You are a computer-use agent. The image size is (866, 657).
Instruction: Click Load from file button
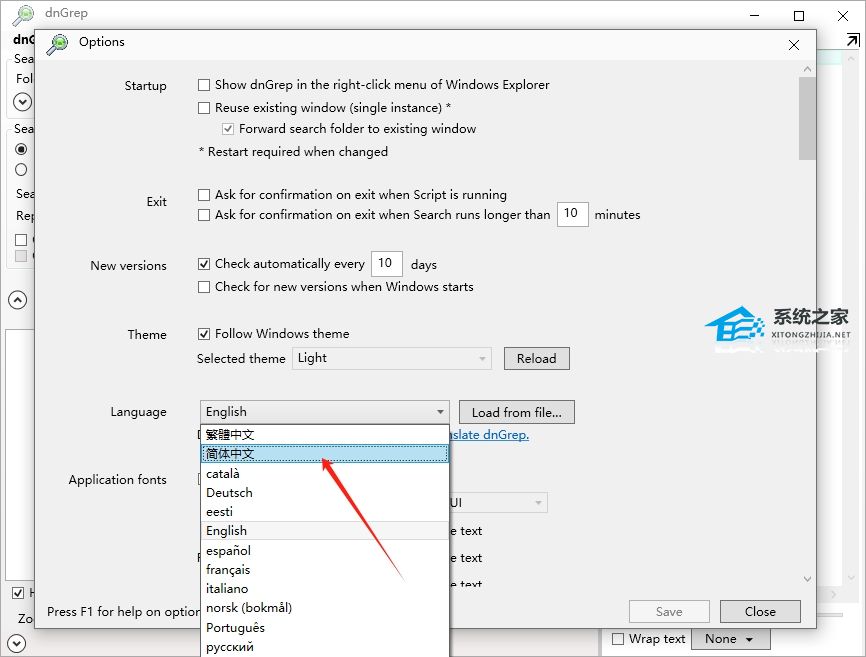point(516,412)
